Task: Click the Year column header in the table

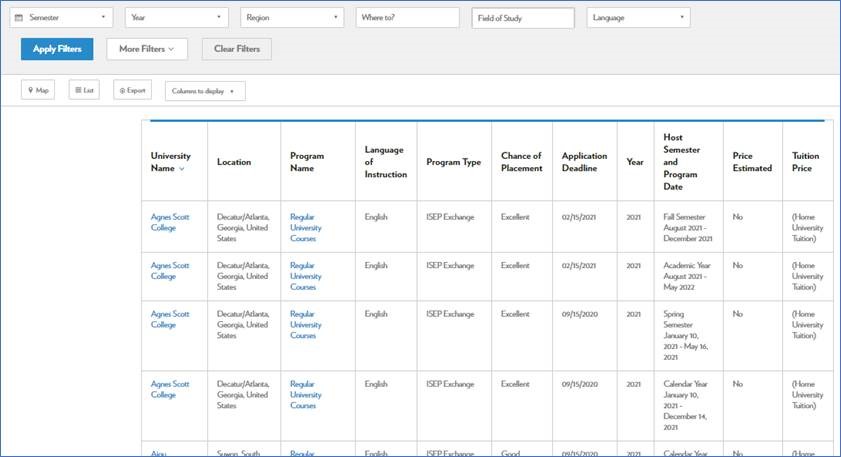Action: click(x=635, y=162)
